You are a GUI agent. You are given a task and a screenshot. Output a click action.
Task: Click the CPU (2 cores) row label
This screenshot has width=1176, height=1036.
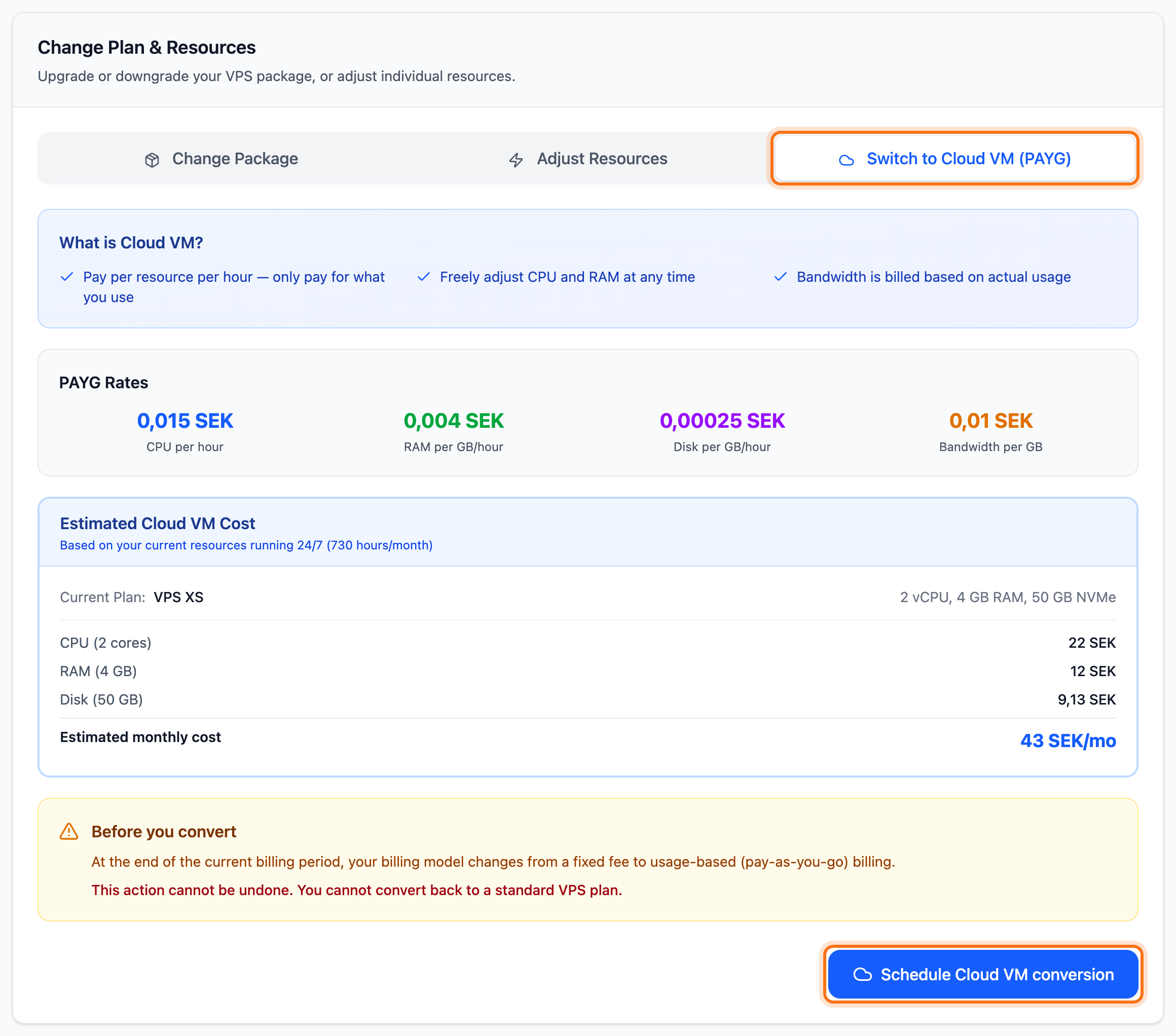tap(105, 643)
